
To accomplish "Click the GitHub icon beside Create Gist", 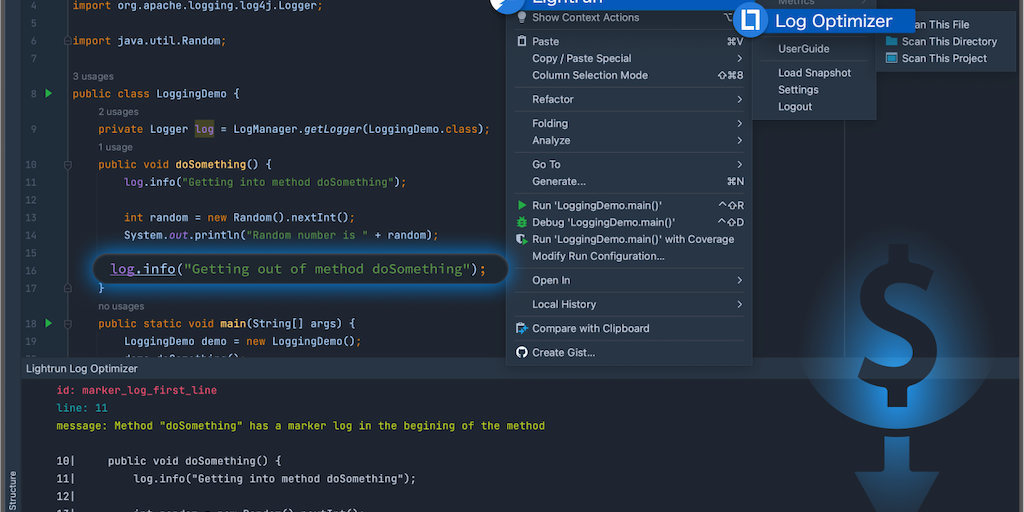I will pos(521,352).
